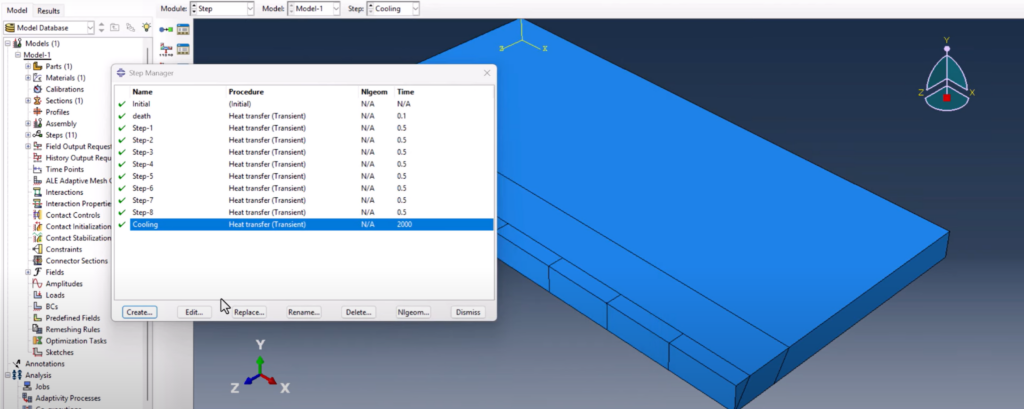Click the lightbulb tip icon
1024x409 pixels.
(x=146, y=27)
